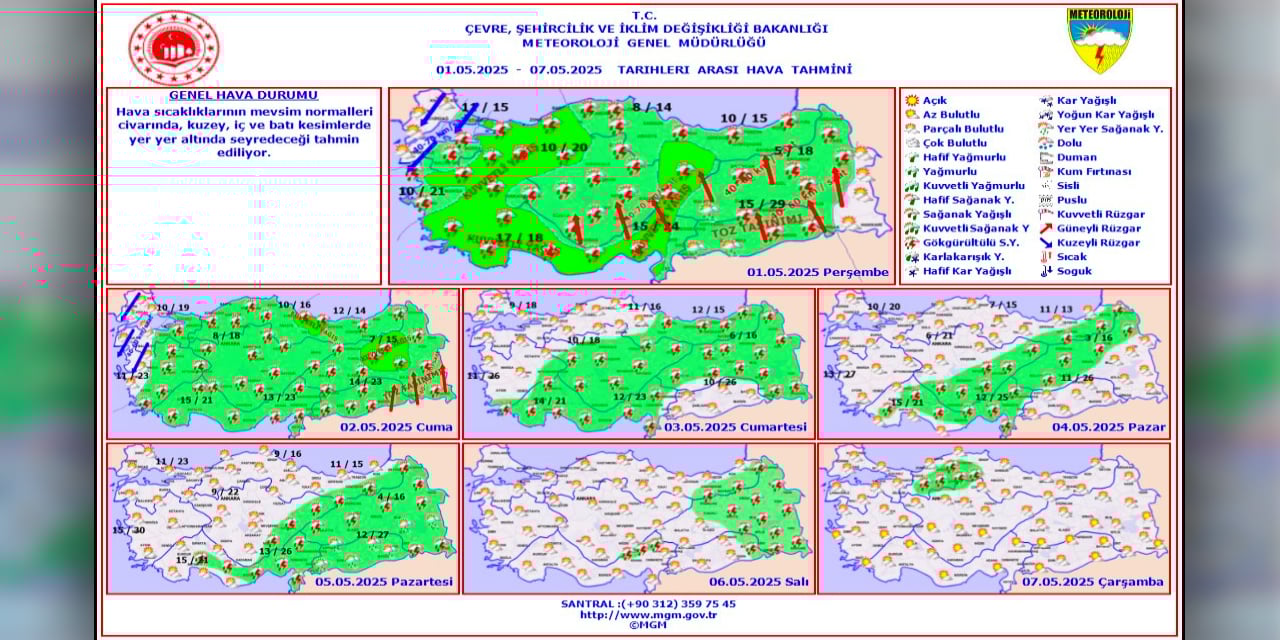Select the Dolu hail legend icon

coord(1046,143)
